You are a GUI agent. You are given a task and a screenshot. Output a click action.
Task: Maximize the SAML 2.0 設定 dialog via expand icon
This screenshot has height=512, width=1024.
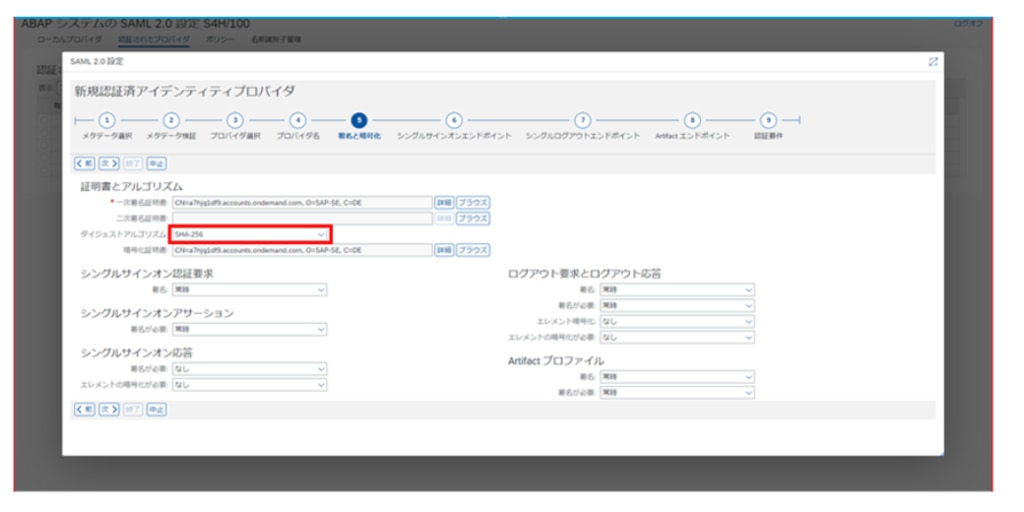(x=933, y=62)
